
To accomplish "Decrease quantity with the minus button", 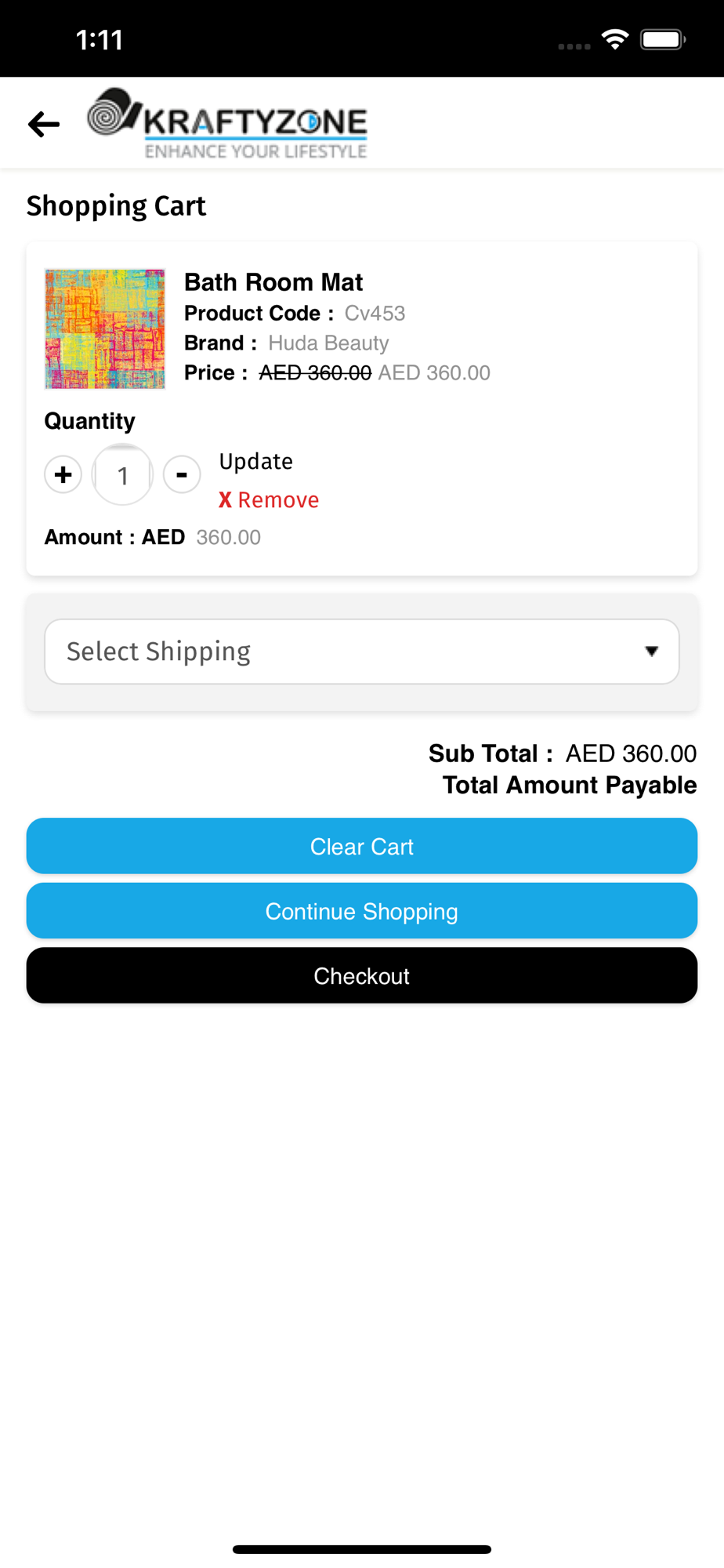I will [182, 474].
